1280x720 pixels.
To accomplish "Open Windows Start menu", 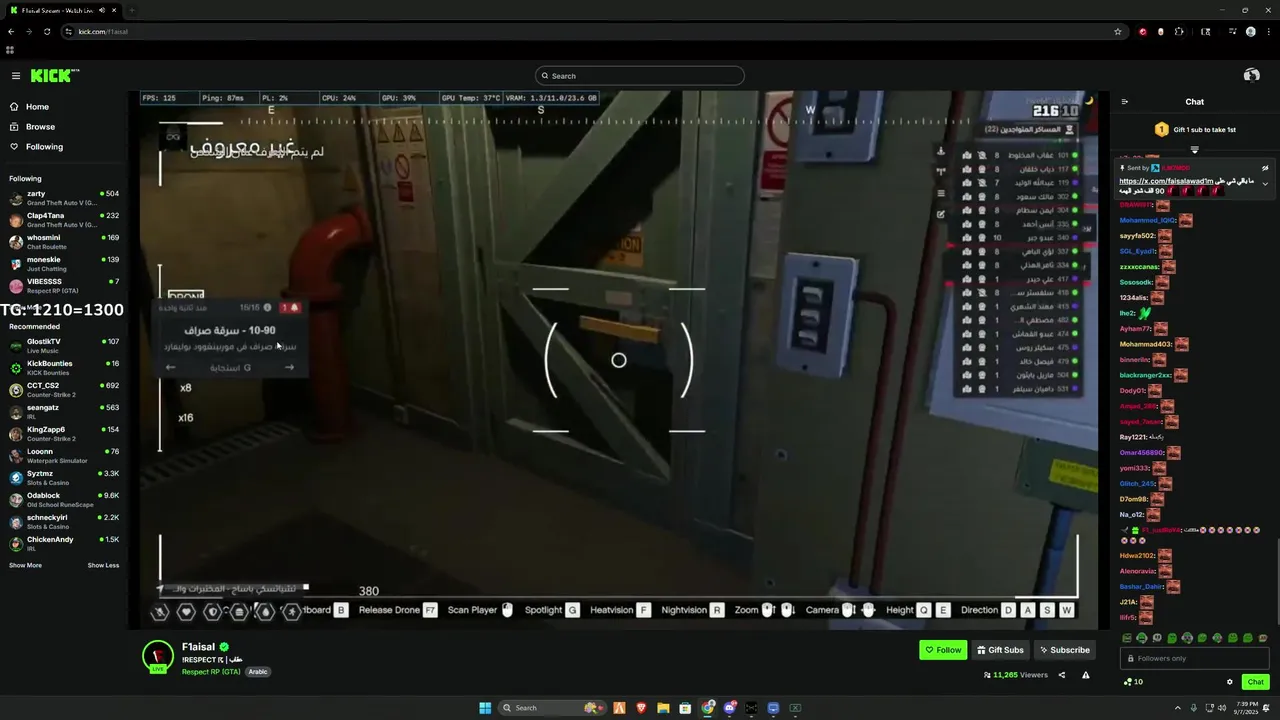I will pyautogui.click(x=485, y=708).
